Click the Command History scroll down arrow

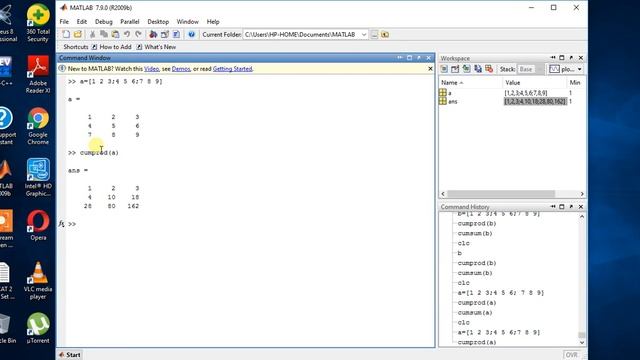pyautogui.click(x=582, y=343)
